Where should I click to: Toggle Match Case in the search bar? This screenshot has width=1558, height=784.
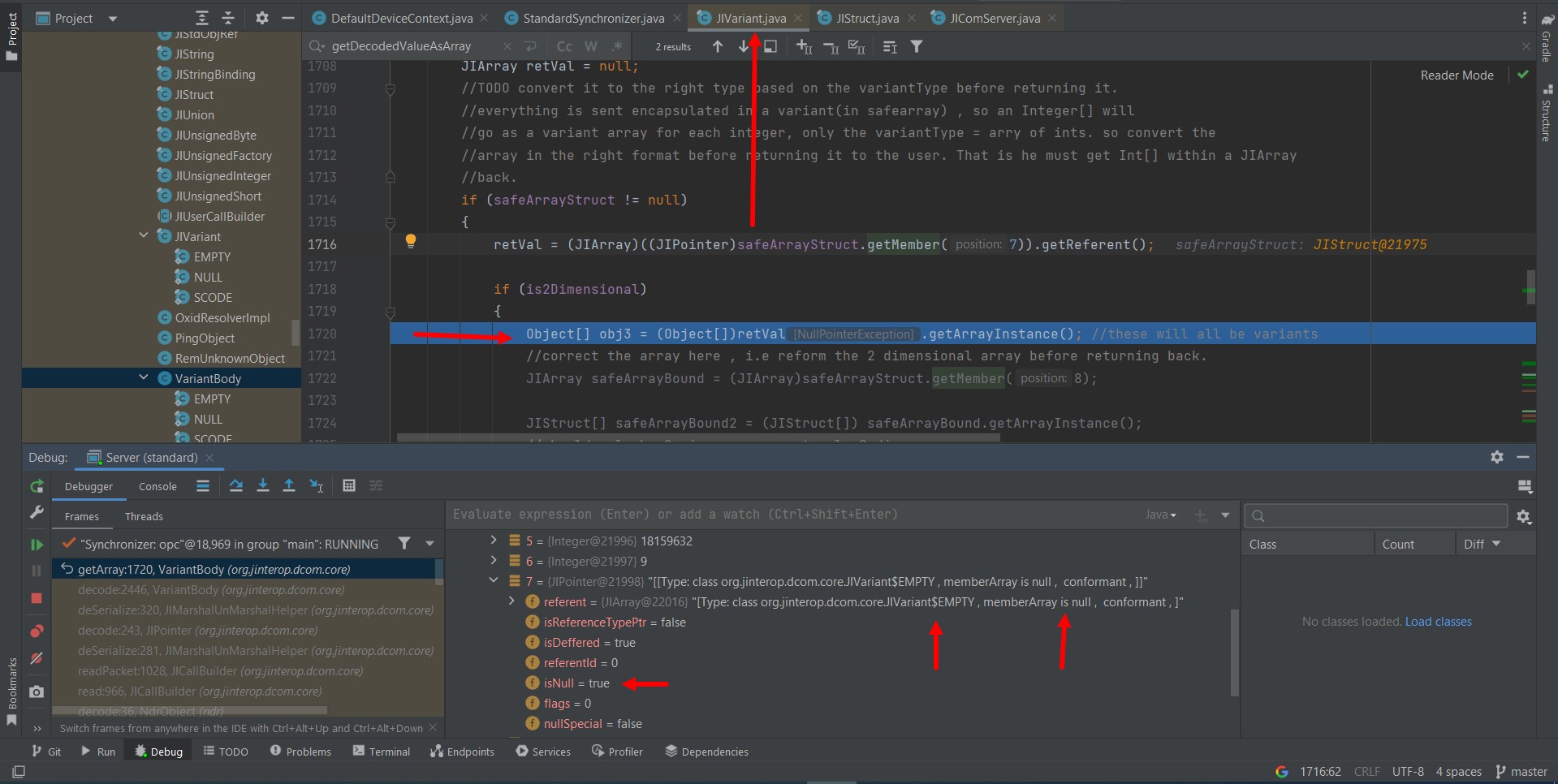click(x=563, y=46)
